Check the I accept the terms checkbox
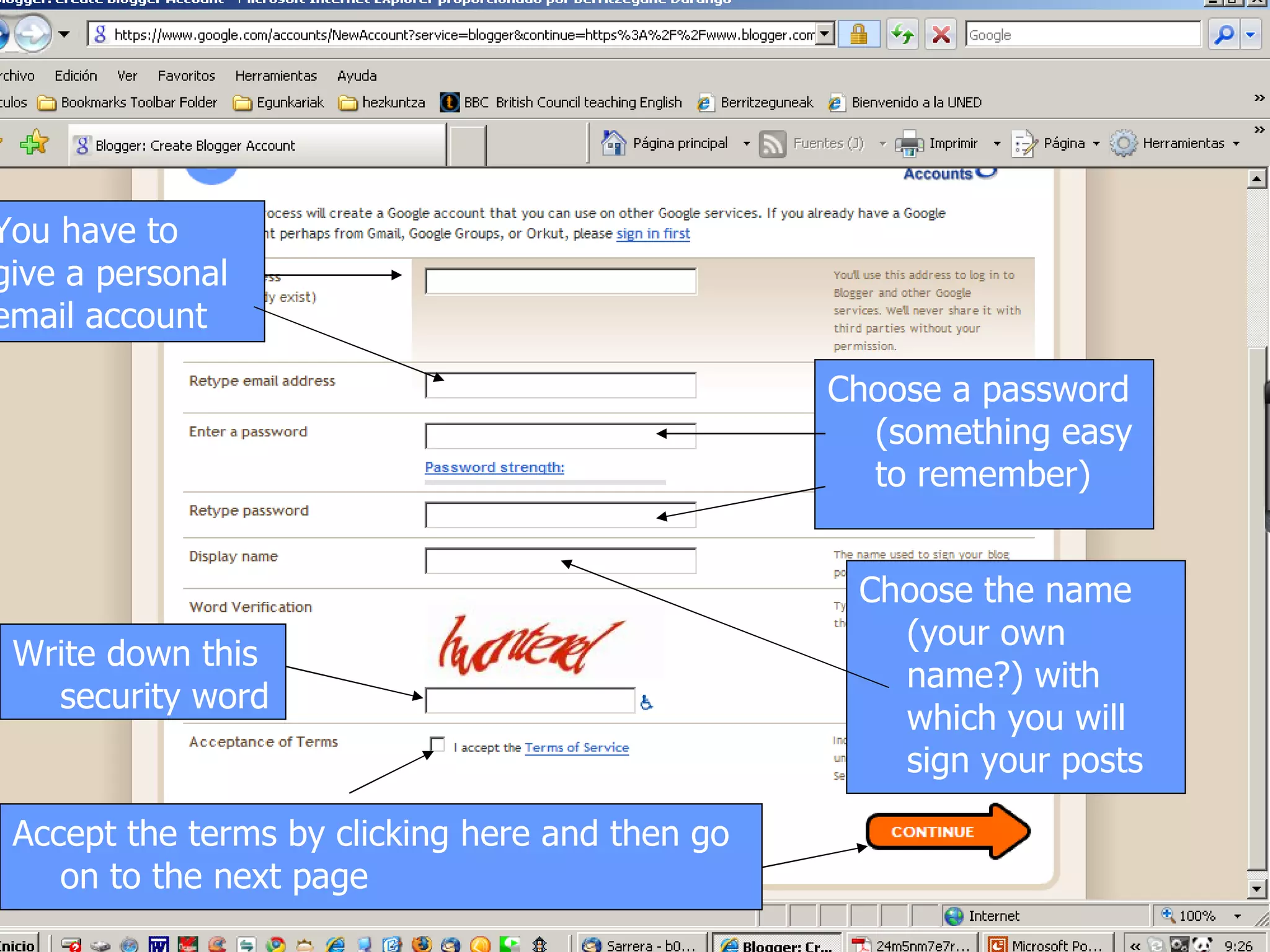Screen dimensions: 1270x952 [x=437, y=744]
